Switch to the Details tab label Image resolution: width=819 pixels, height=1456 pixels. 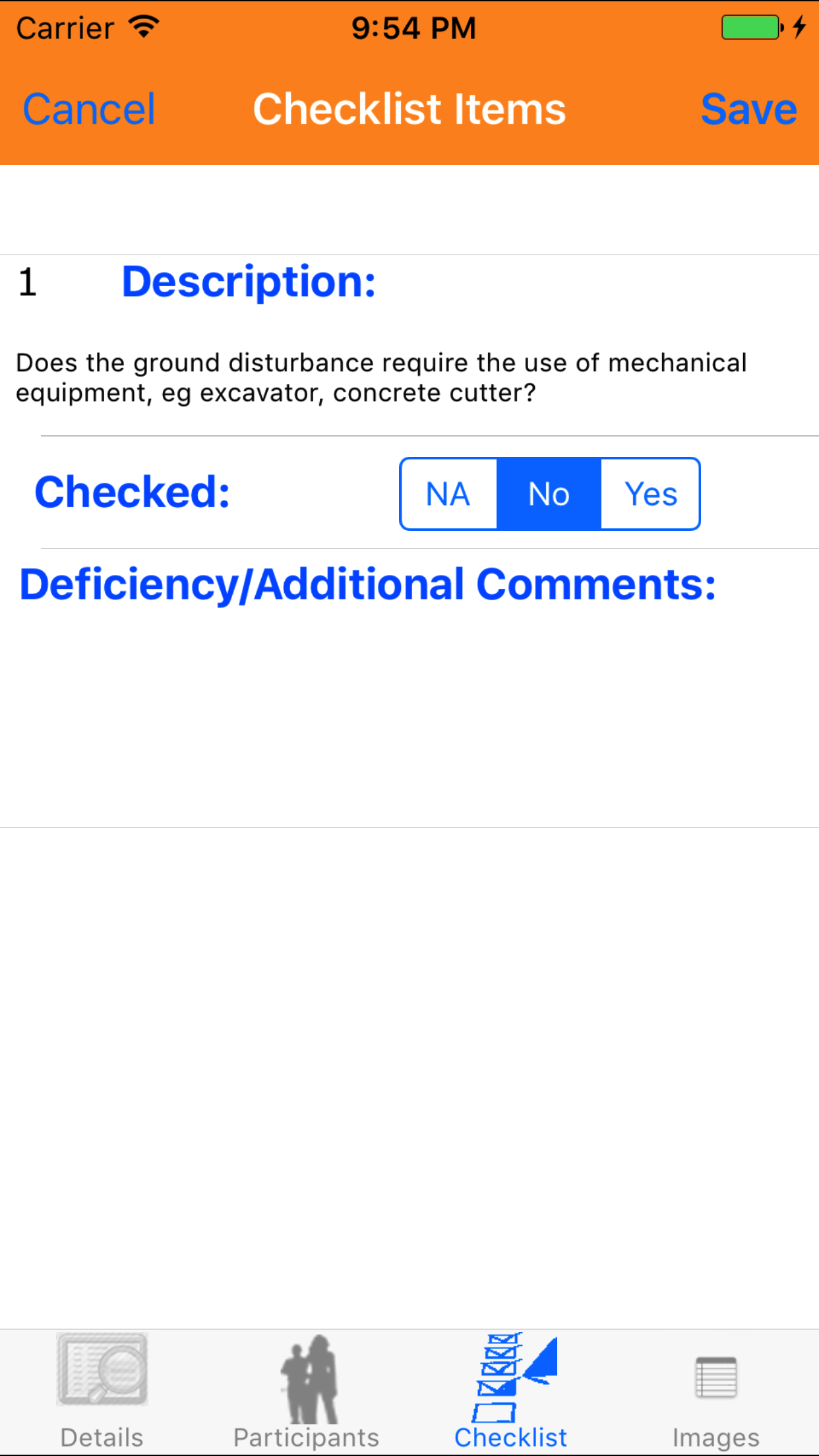tap(102, 1438)
